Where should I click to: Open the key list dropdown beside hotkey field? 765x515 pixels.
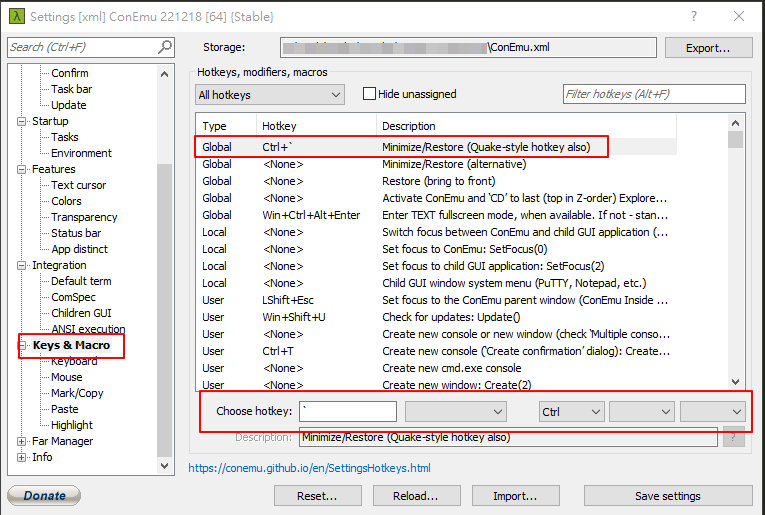[456, 412]
